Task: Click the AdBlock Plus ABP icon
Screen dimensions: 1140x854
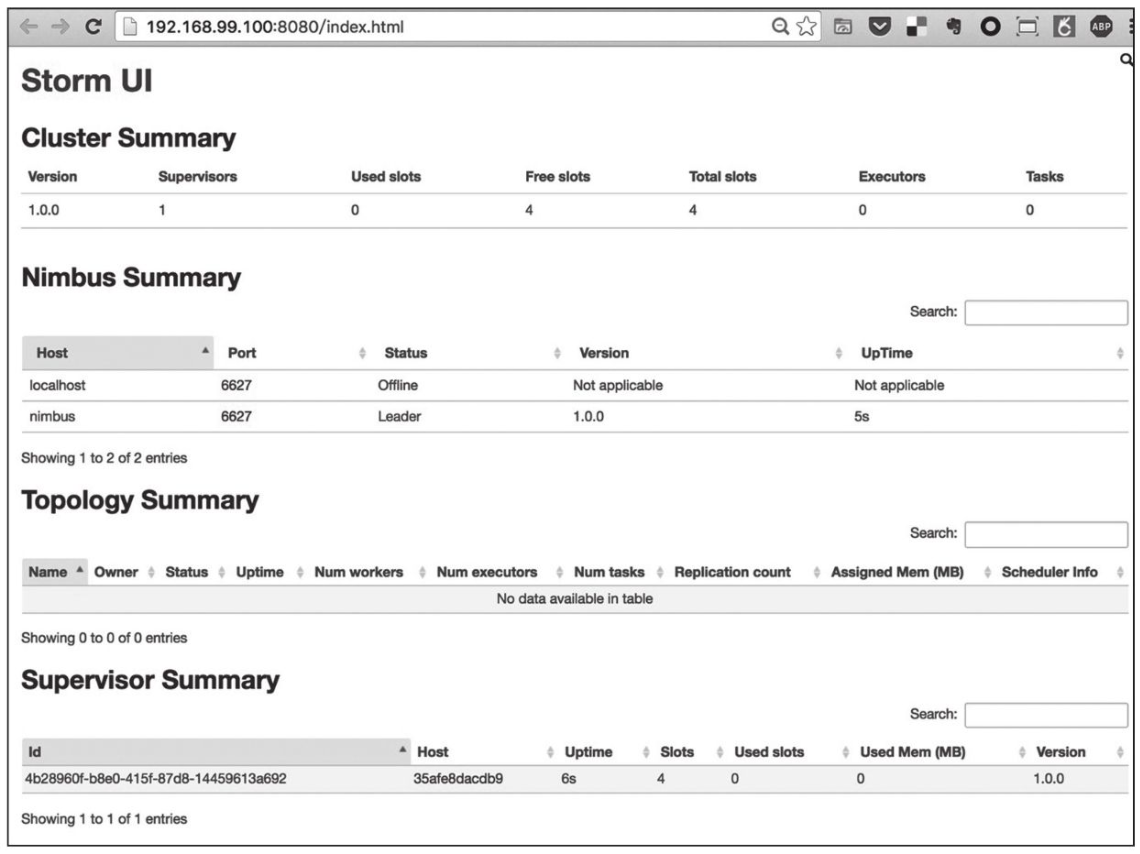Action: pos(1101,27)
